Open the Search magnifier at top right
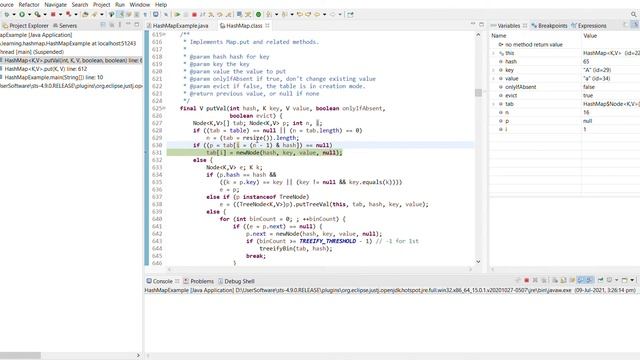Screen dimensions: 640x360 [x=633, y=14]
